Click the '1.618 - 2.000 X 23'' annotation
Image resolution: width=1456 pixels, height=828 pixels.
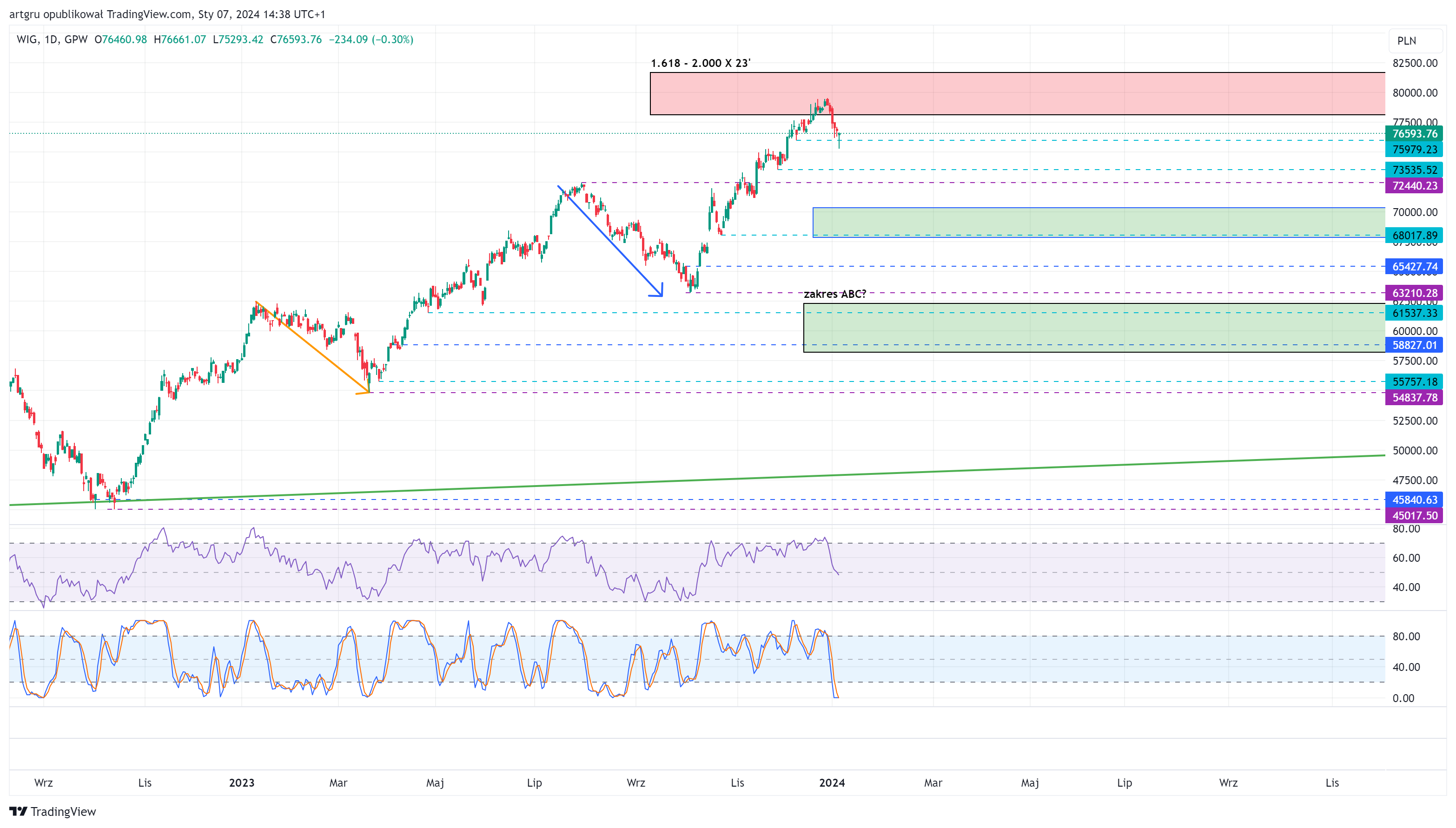[x=701, y=63]
